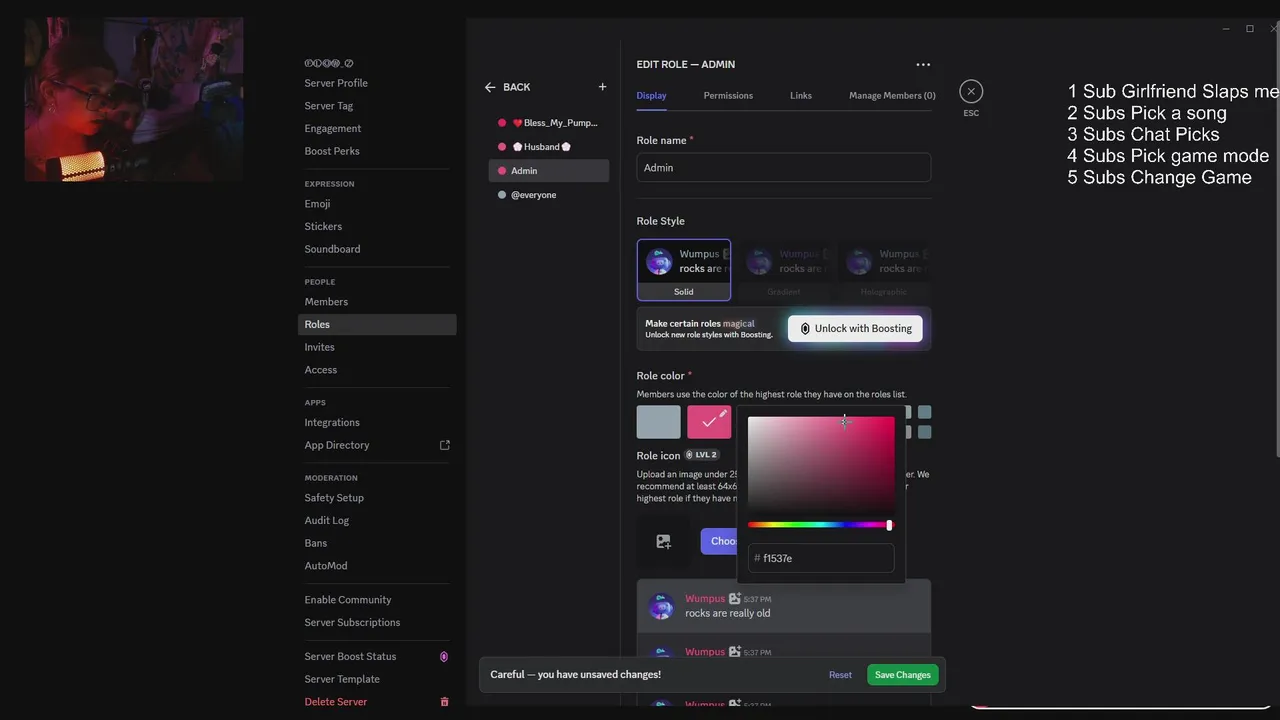Click Unlock with Boosting button
The image size is (1280, 720).
pos(856,329)
